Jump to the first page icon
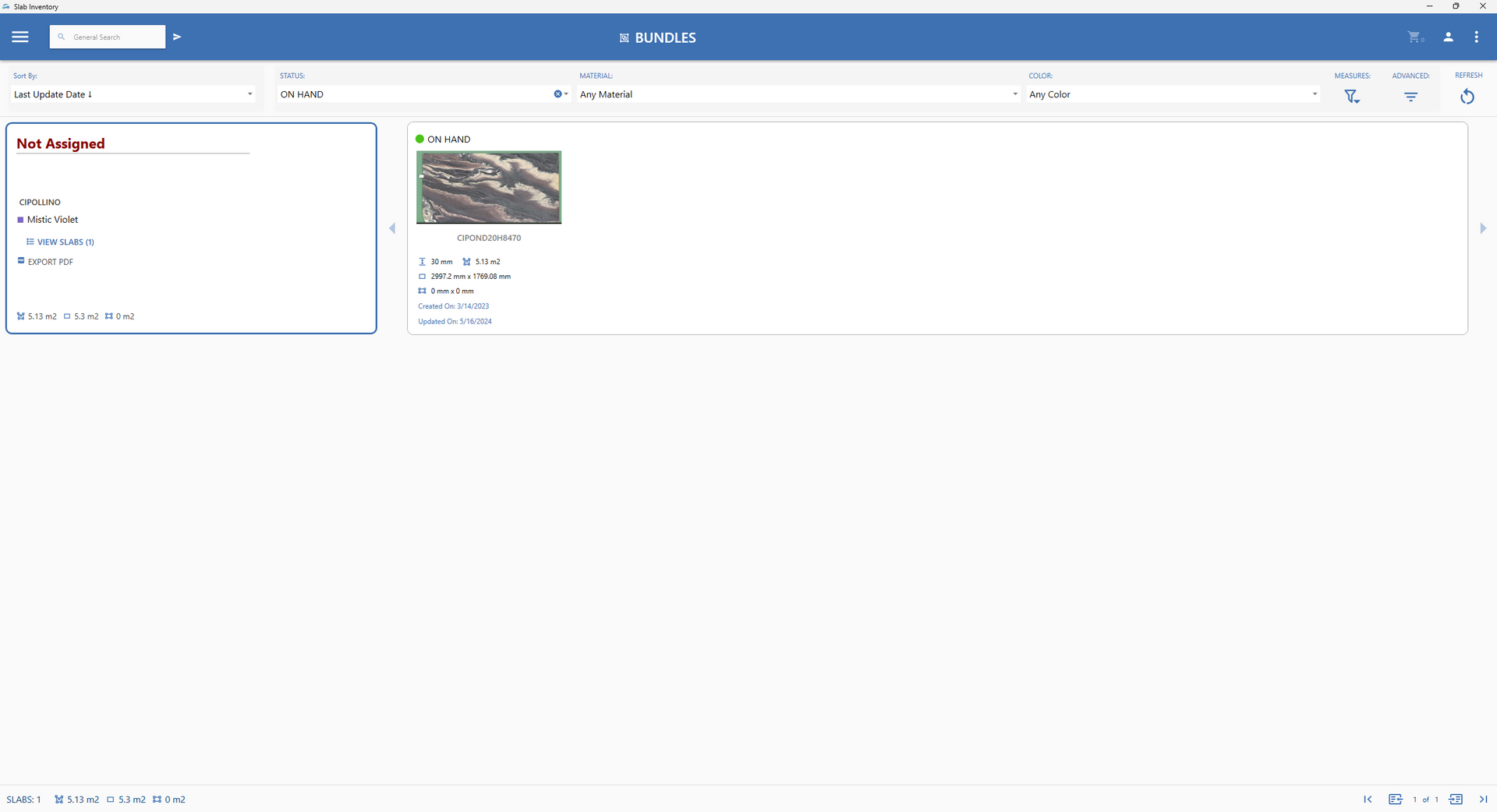Viewport: 1497px width, 812px height. [x=1368, y=800]
